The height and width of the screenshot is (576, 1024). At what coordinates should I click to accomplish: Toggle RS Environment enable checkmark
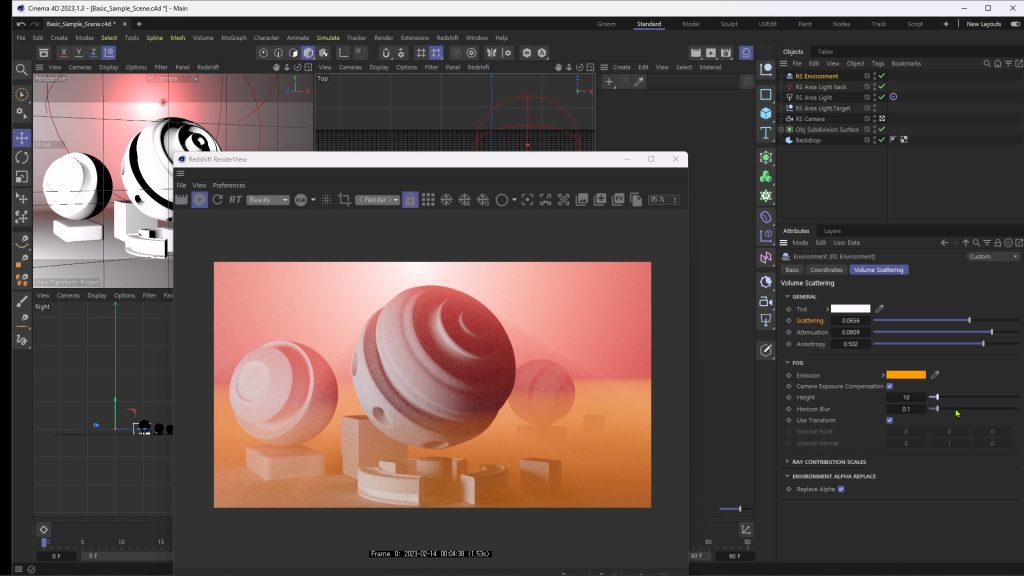pos(882,76)
